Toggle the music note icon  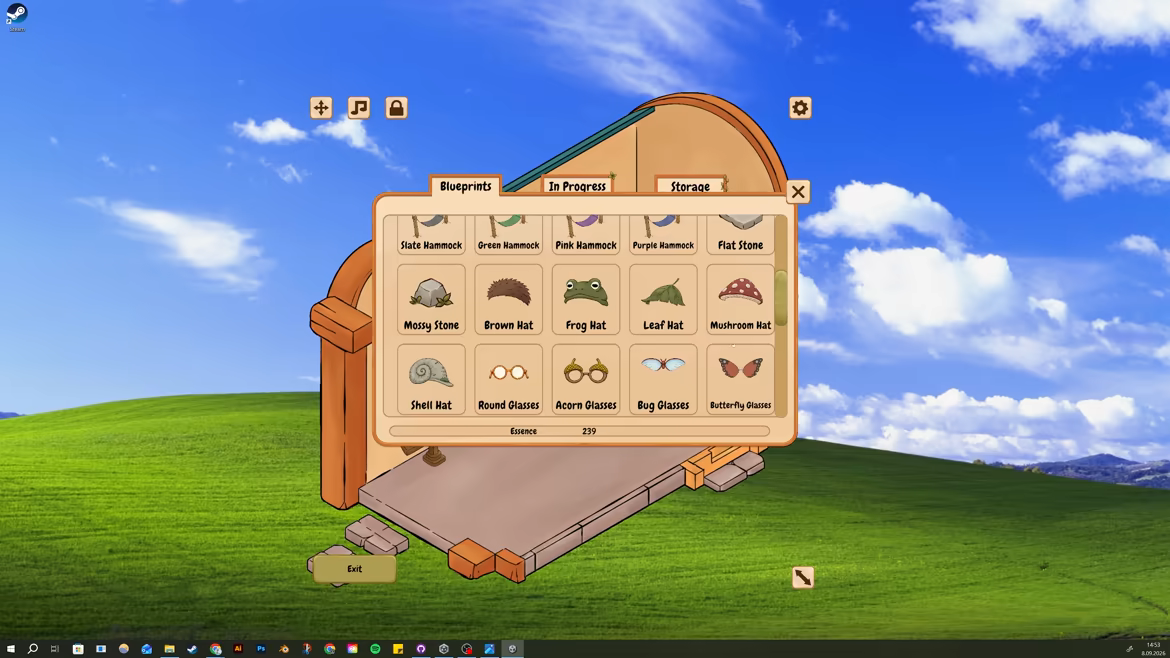(x=359, y=107)
